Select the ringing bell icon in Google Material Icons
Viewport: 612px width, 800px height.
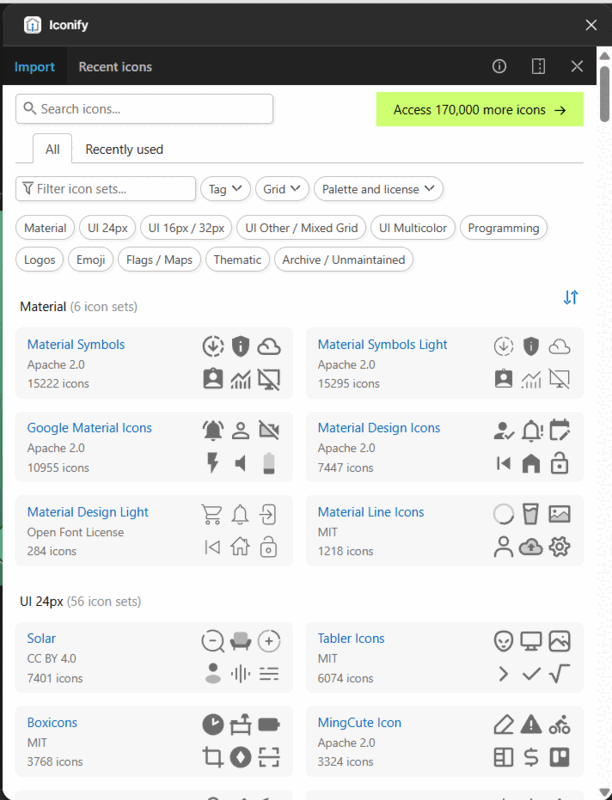[x=213, y=431]
